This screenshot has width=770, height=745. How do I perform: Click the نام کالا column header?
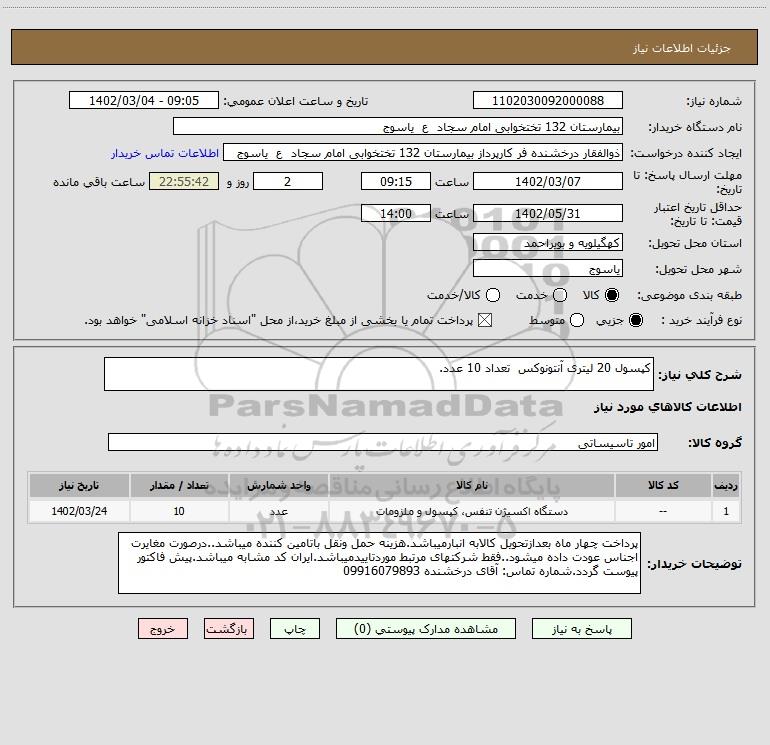[x=471, y=485]
